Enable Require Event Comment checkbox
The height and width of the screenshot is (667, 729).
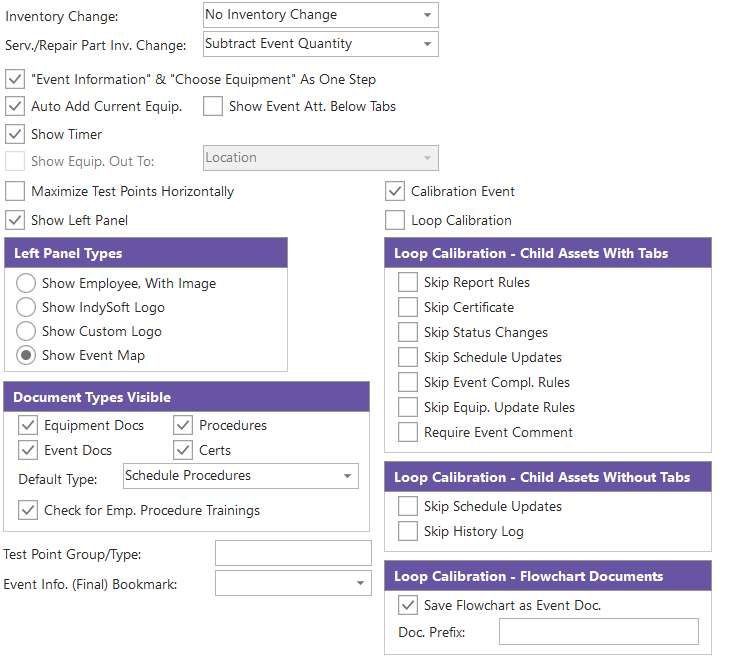pos(408,432)
